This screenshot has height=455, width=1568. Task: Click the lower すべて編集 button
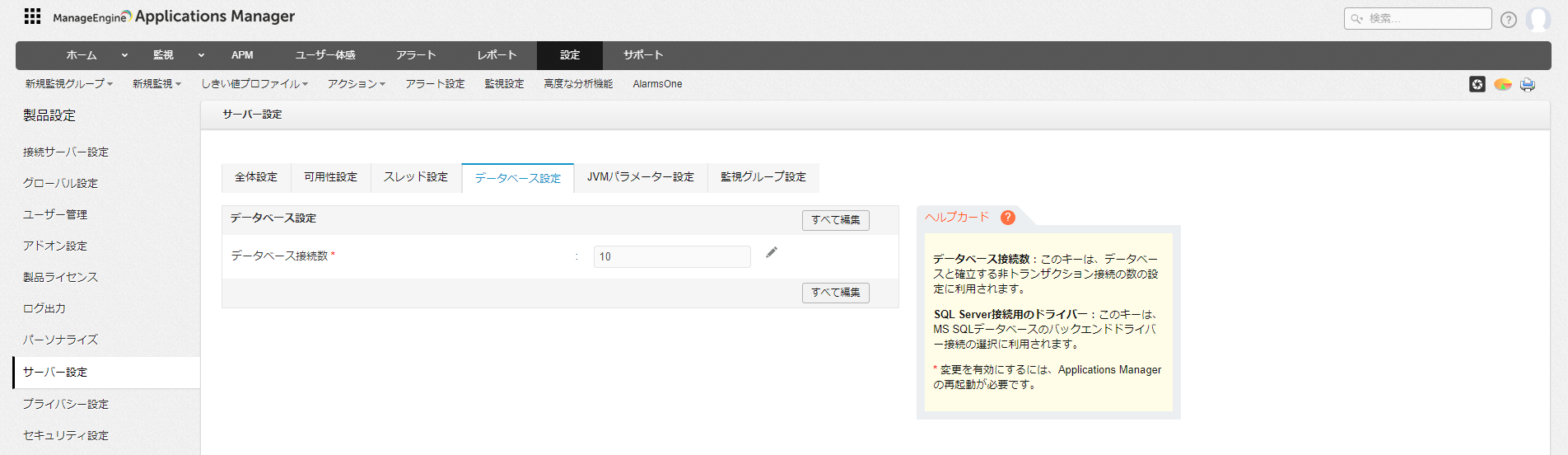pos(835,293)
